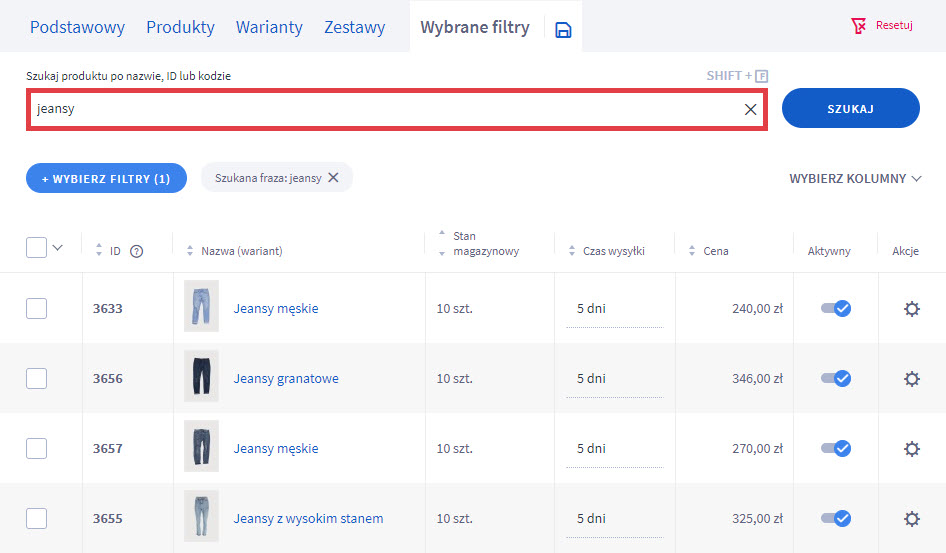
Task: Open the actions gear for product 3656
Action: 912,379
